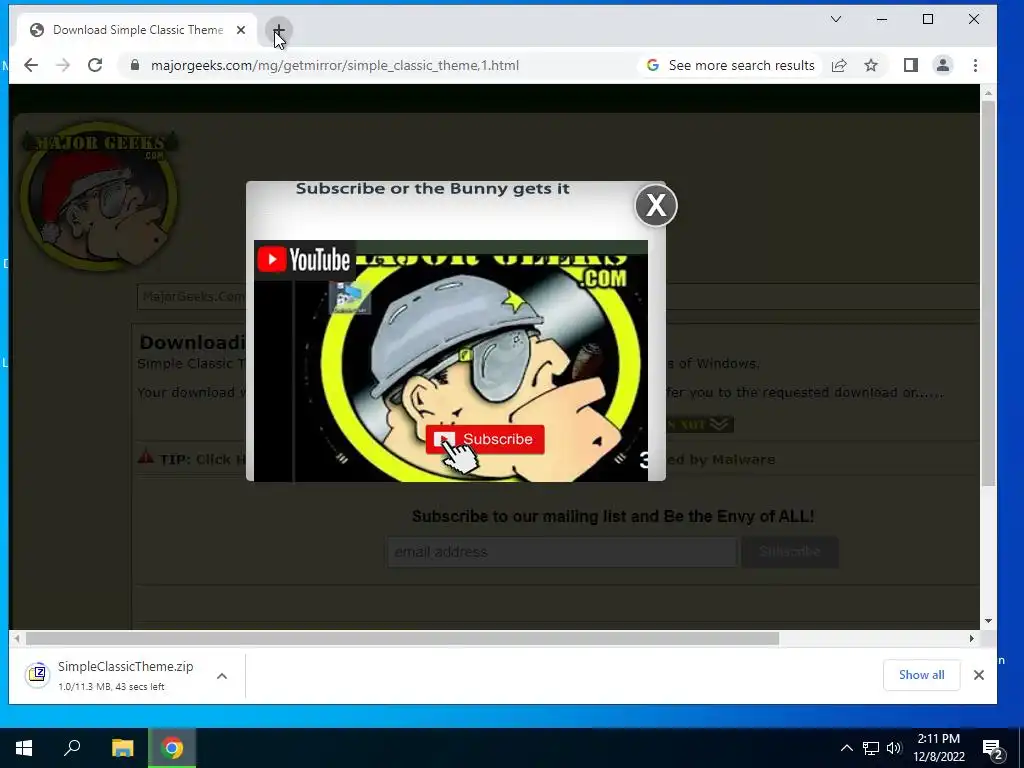
Task: Click the email address field
Action: [x=562, y=552]
